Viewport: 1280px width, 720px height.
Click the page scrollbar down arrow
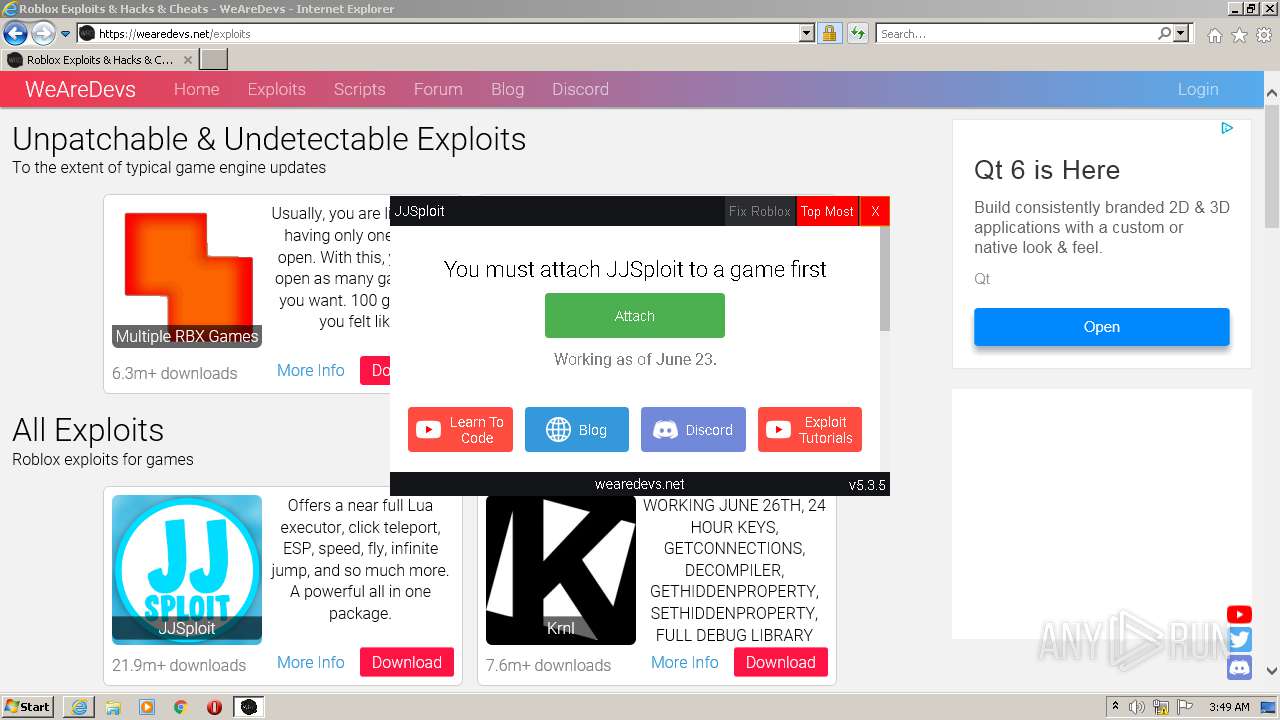(1271, 672)
